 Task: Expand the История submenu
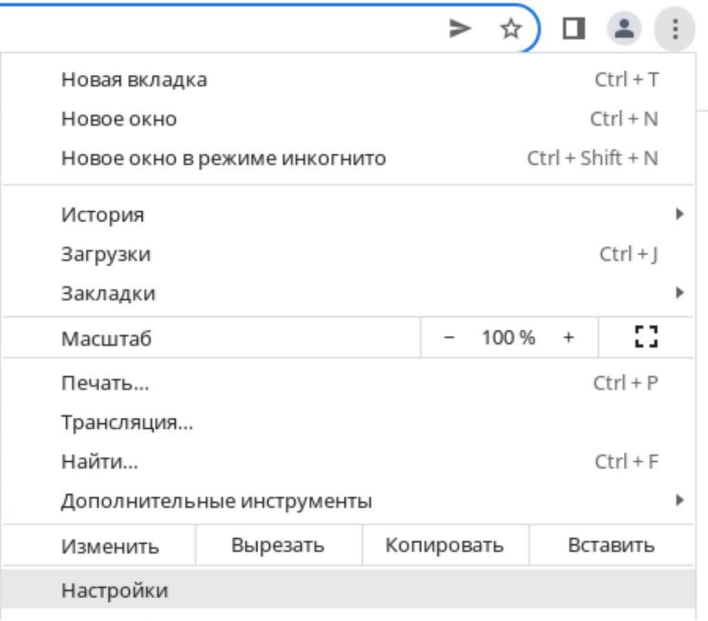coord(348,214)
